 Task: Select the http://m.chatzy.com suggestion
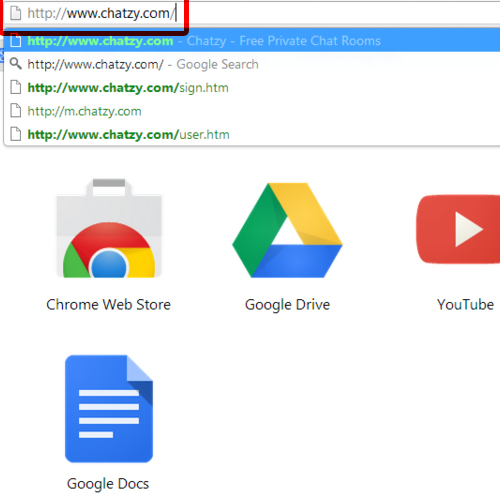coord(252,111)
